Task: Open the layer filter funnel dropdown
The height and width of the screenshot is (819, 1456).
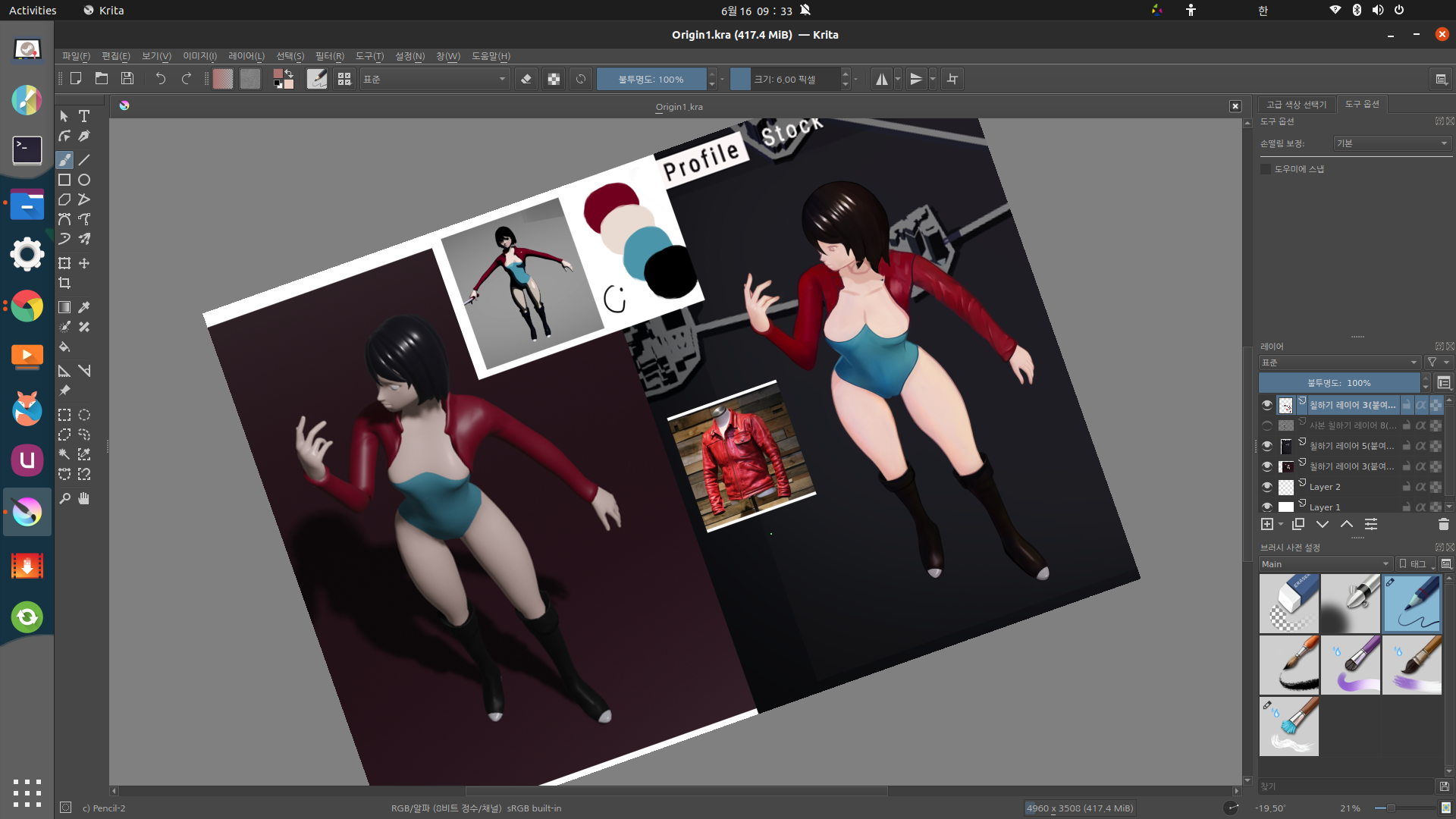Action: click(x=1437, y=362)
